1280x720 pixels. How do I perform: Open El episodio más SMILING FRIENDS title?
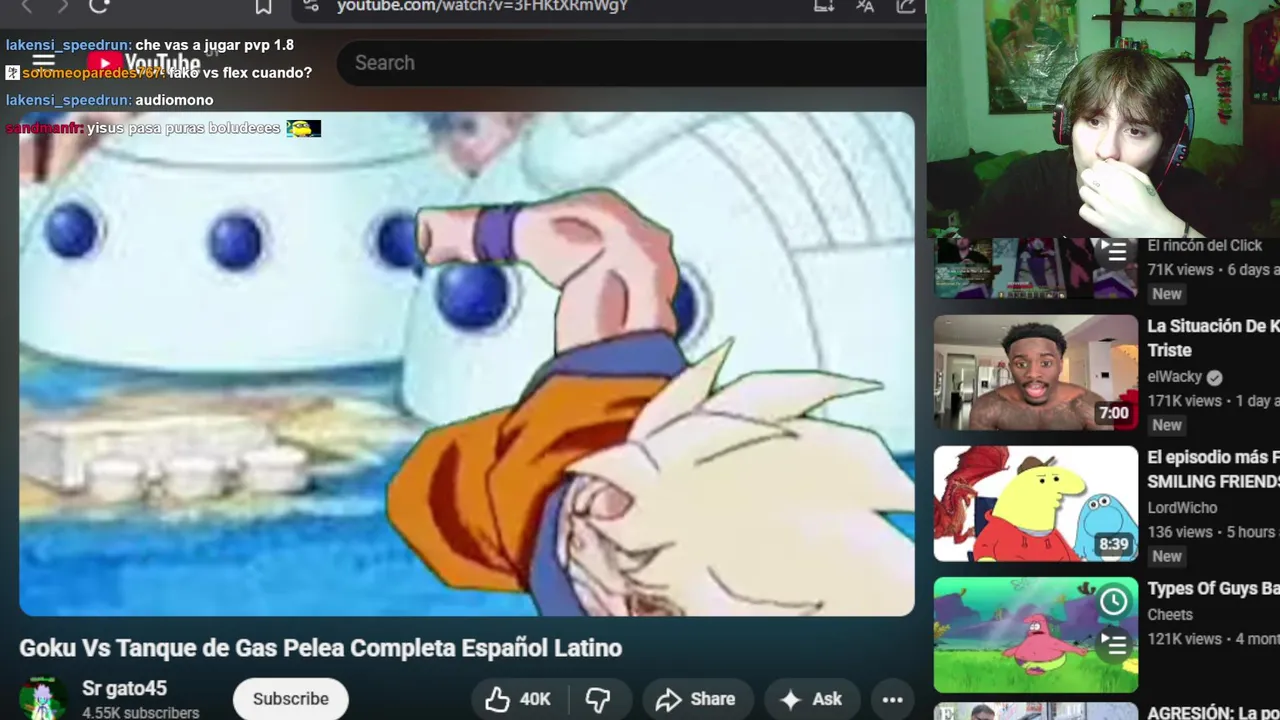point(1213,469)
